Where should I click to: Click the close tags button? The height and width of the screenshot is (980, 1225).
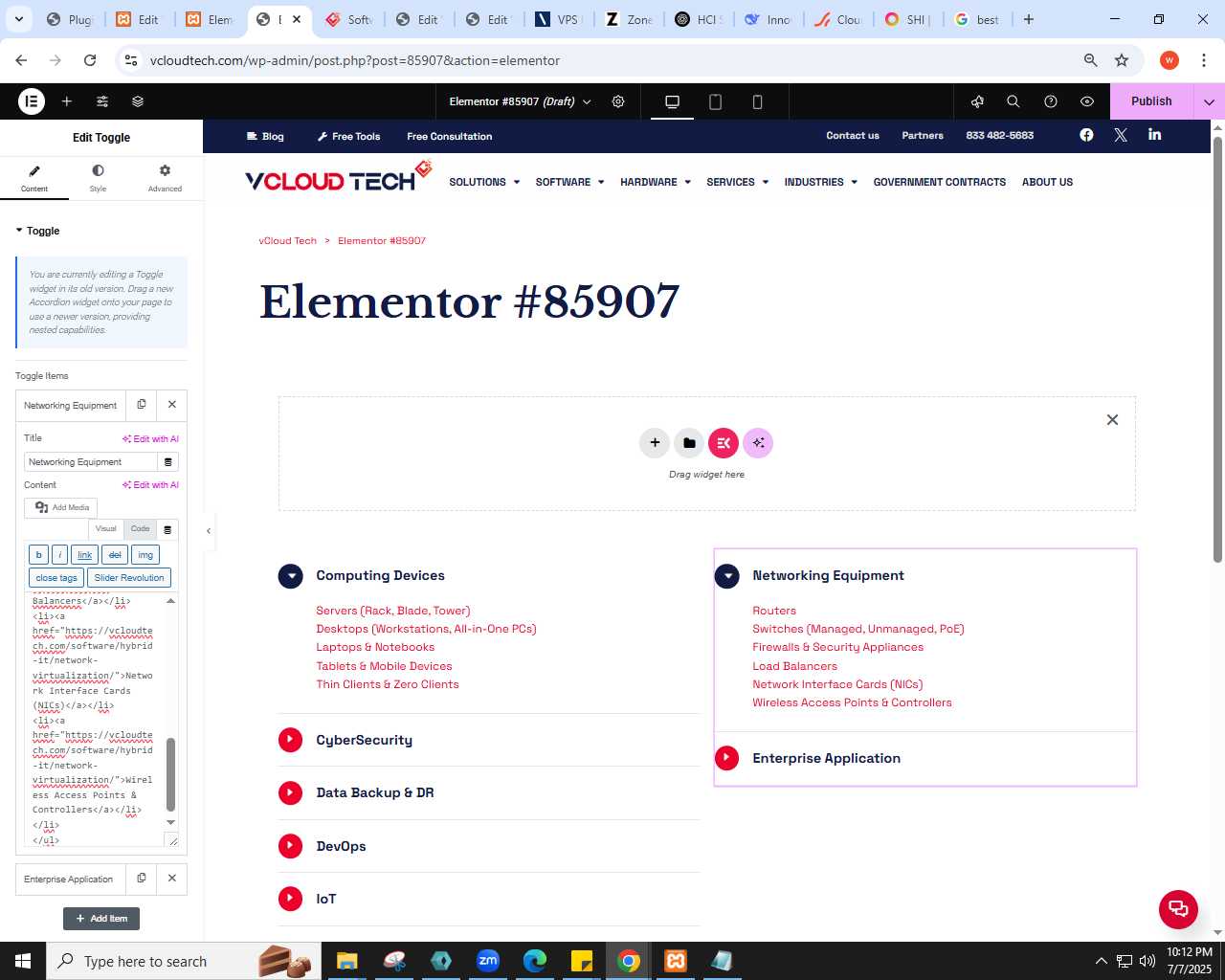click(x=56, y=578)
